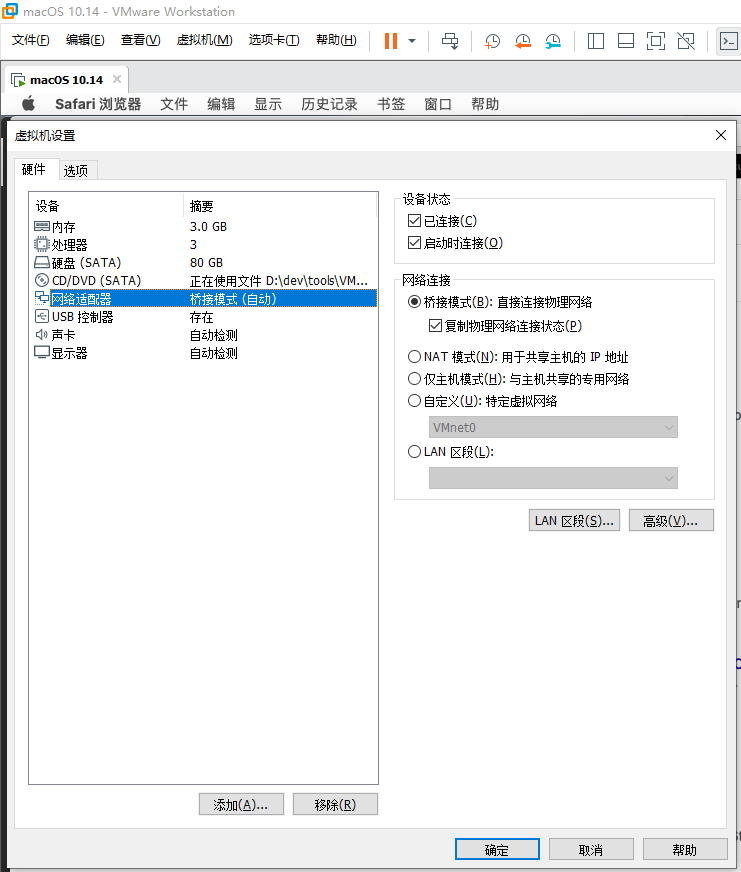Toggle the library sidebar view
This screenshot has height=872, width=741.
[x=596, y=41]
